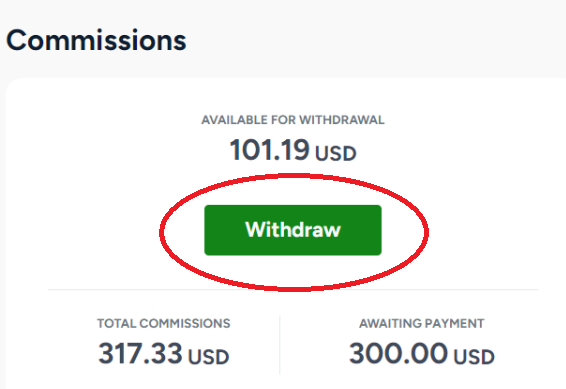
Task: Click the USD label beside 101.19
Action: click(x=336, y=153)
